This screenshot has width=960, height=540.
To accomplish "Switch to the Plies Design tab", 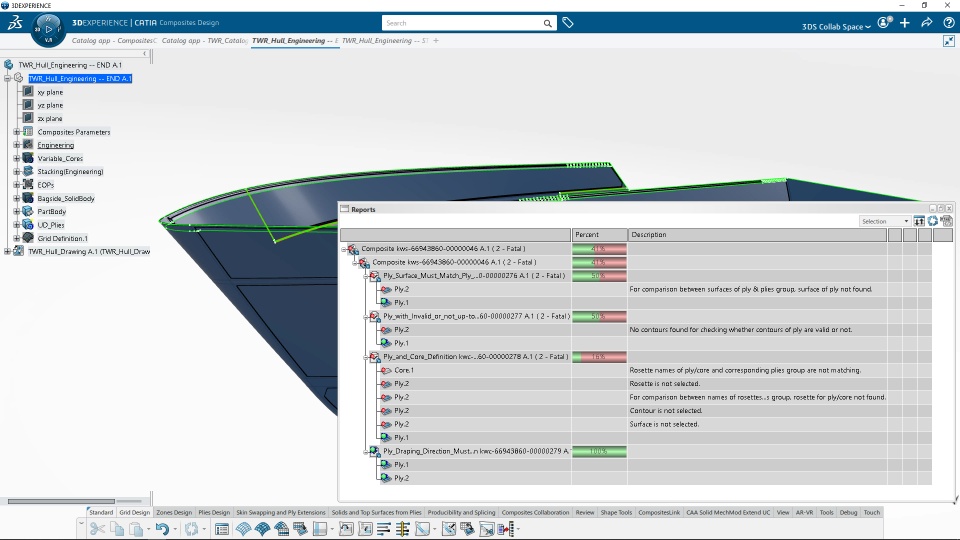I will click(214, 512).
